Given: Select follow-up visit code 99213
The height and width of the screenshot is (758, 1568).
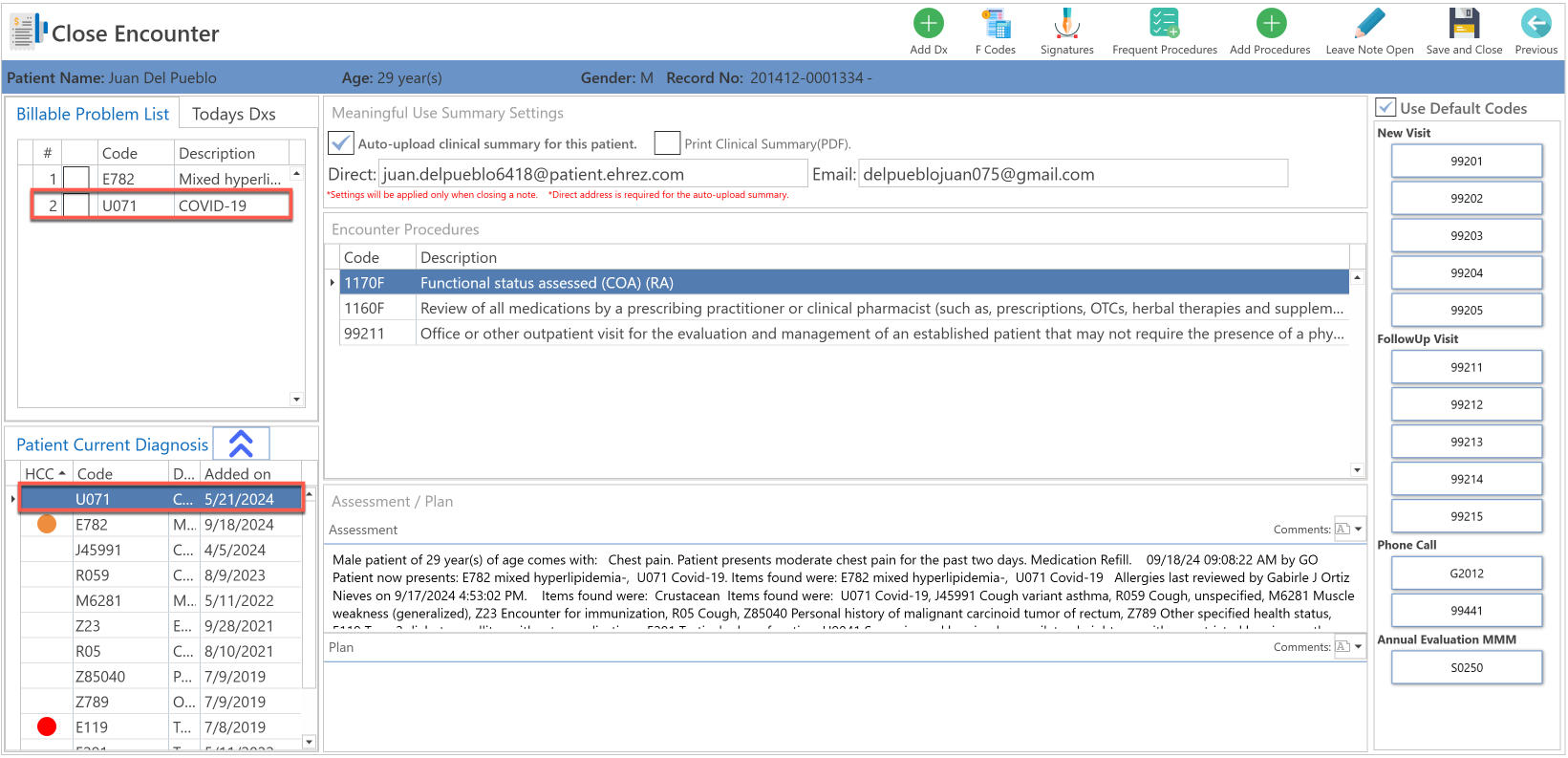Looking at the screenshot, I should coord(1467,442).
